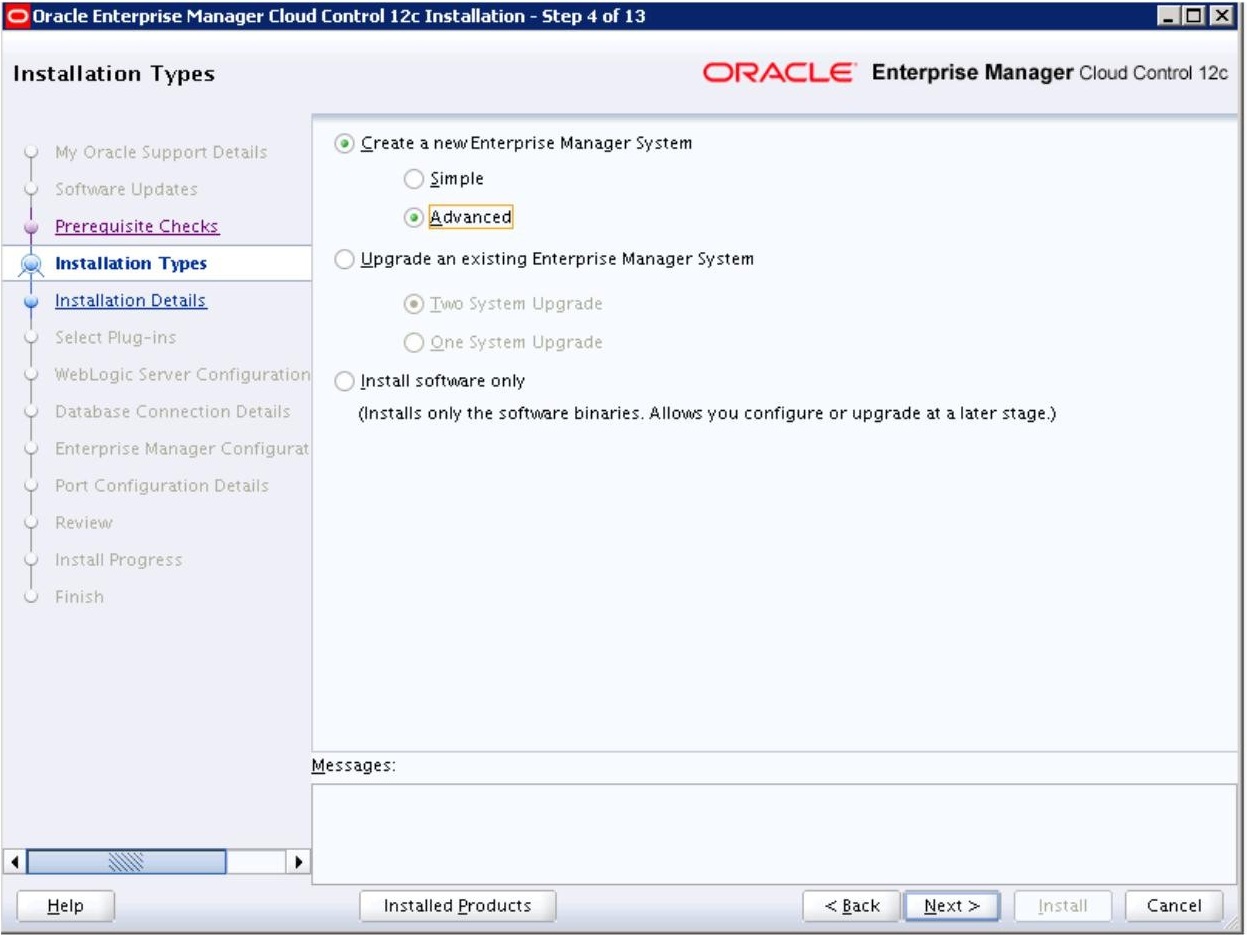Screen dimensions: 1247x935
Task: Minimize the installer window
Action: [x=1170, y=16]
